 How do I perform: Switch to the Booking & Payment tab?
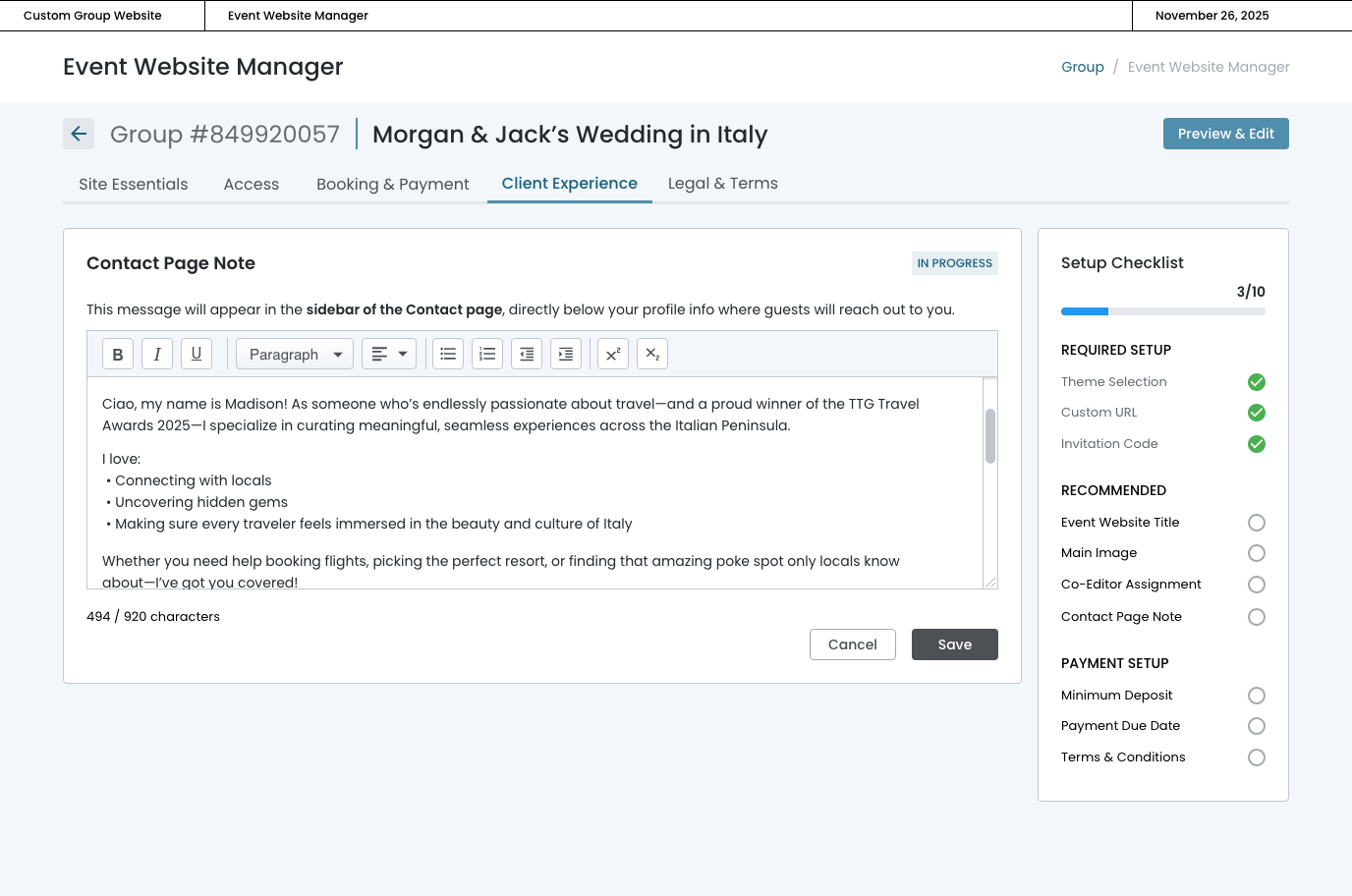(x=392, y=184)
